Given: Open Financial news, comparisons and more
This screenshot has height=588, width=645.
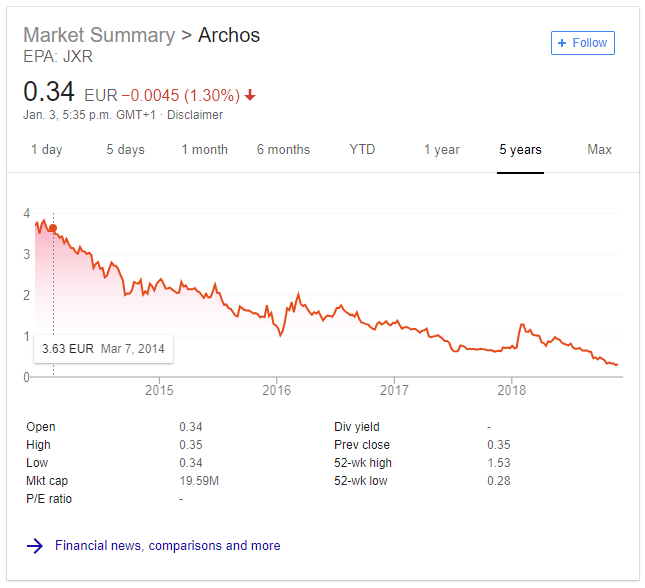Looking at the screenshot, I should click(168, 546).
